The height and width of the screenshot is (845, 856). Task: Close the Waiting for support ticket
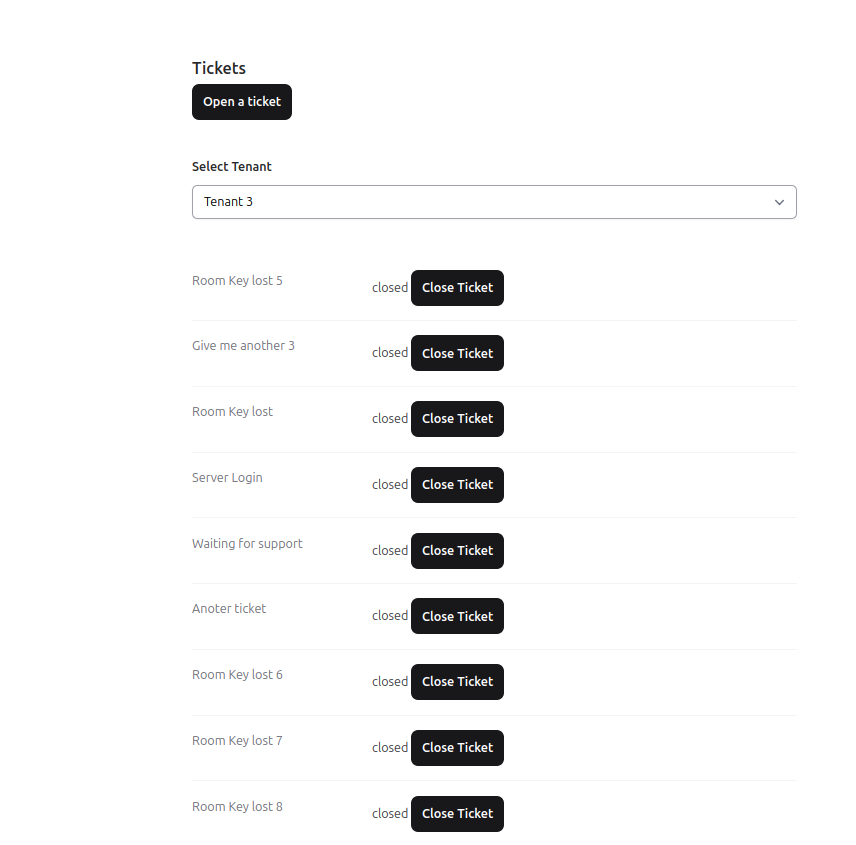click(457, 551)
